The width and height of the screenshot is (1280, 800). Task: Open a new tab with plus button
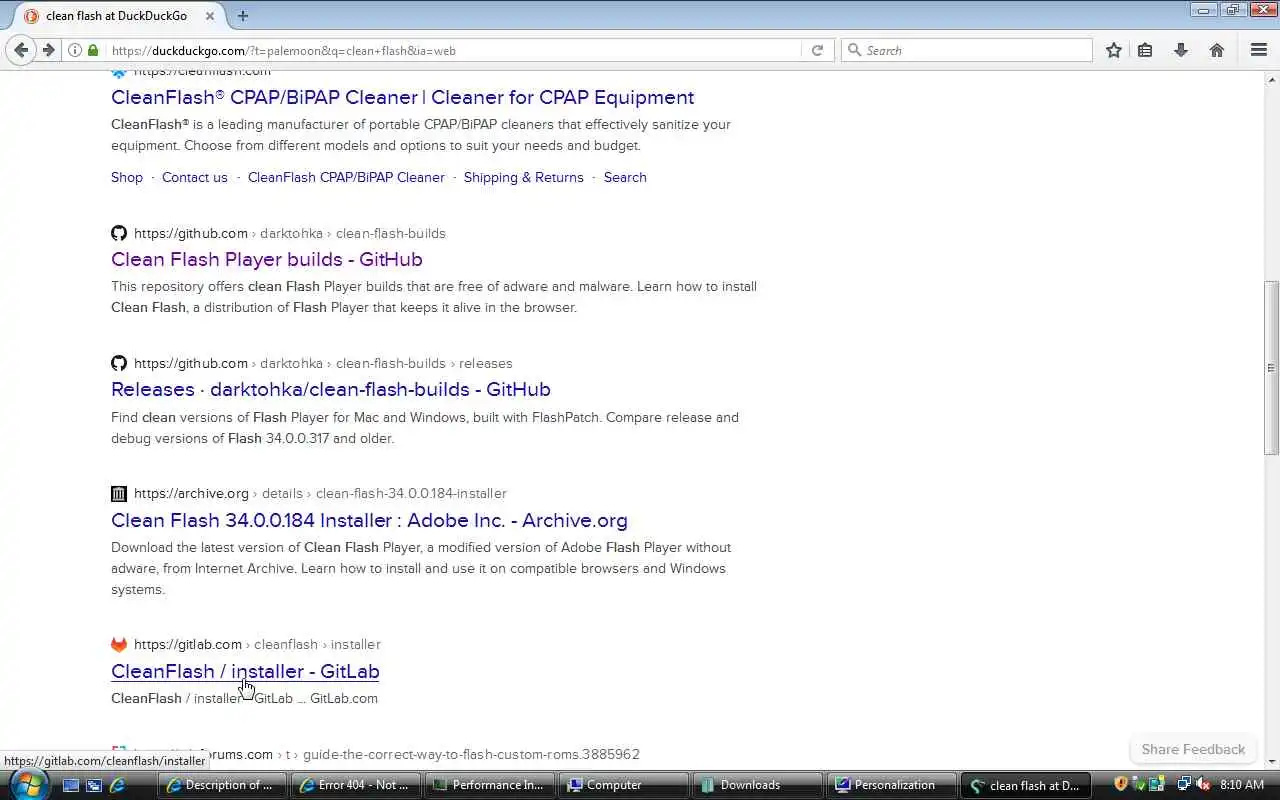pyautogui.click(x=243, y=16)
